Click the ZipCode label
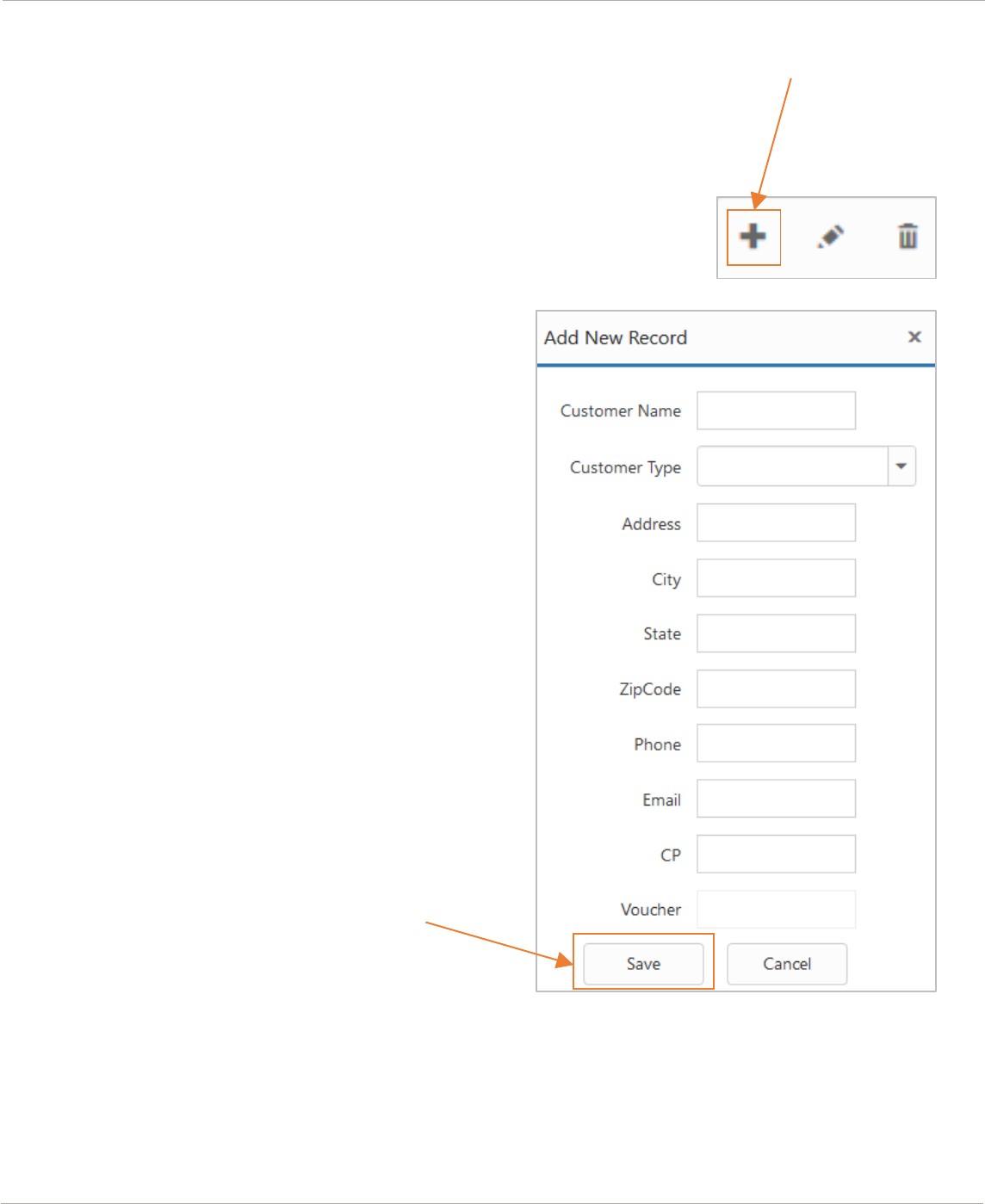Screen dimensions: 985x1204 650,689
